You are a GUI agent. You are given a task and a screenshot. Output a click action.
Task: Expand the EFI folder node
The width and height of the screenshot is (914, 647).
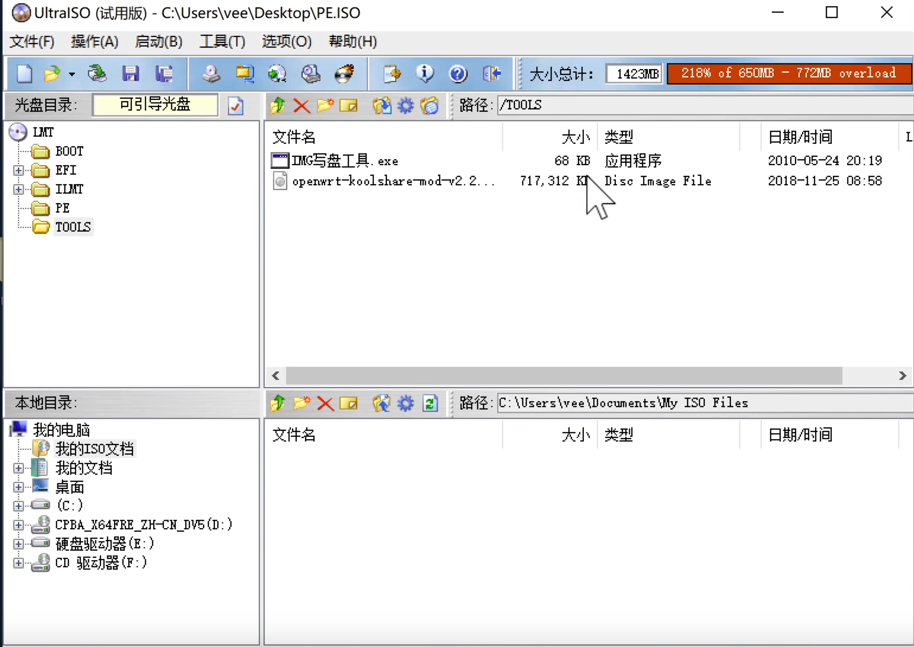pyautogui.click(x=19, y=171)
